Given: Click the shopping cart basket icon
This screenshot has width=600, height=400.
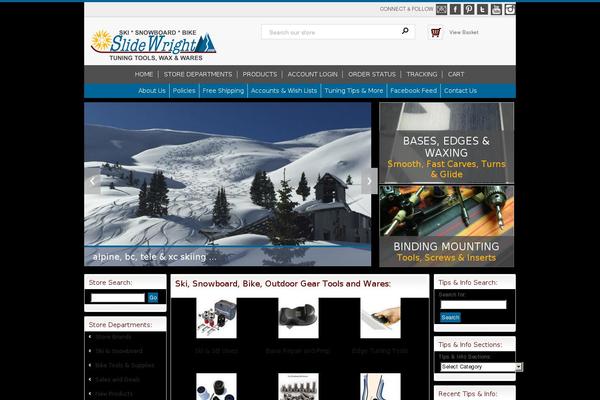Looking at the screenshot, I should tap(435, 33).
